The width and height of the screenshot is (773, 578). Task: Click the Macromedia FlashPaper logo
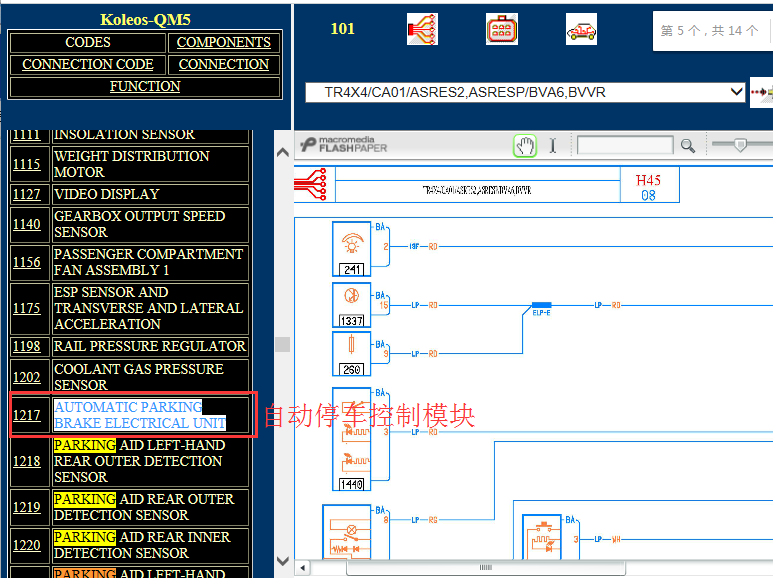tap(344, 144)
